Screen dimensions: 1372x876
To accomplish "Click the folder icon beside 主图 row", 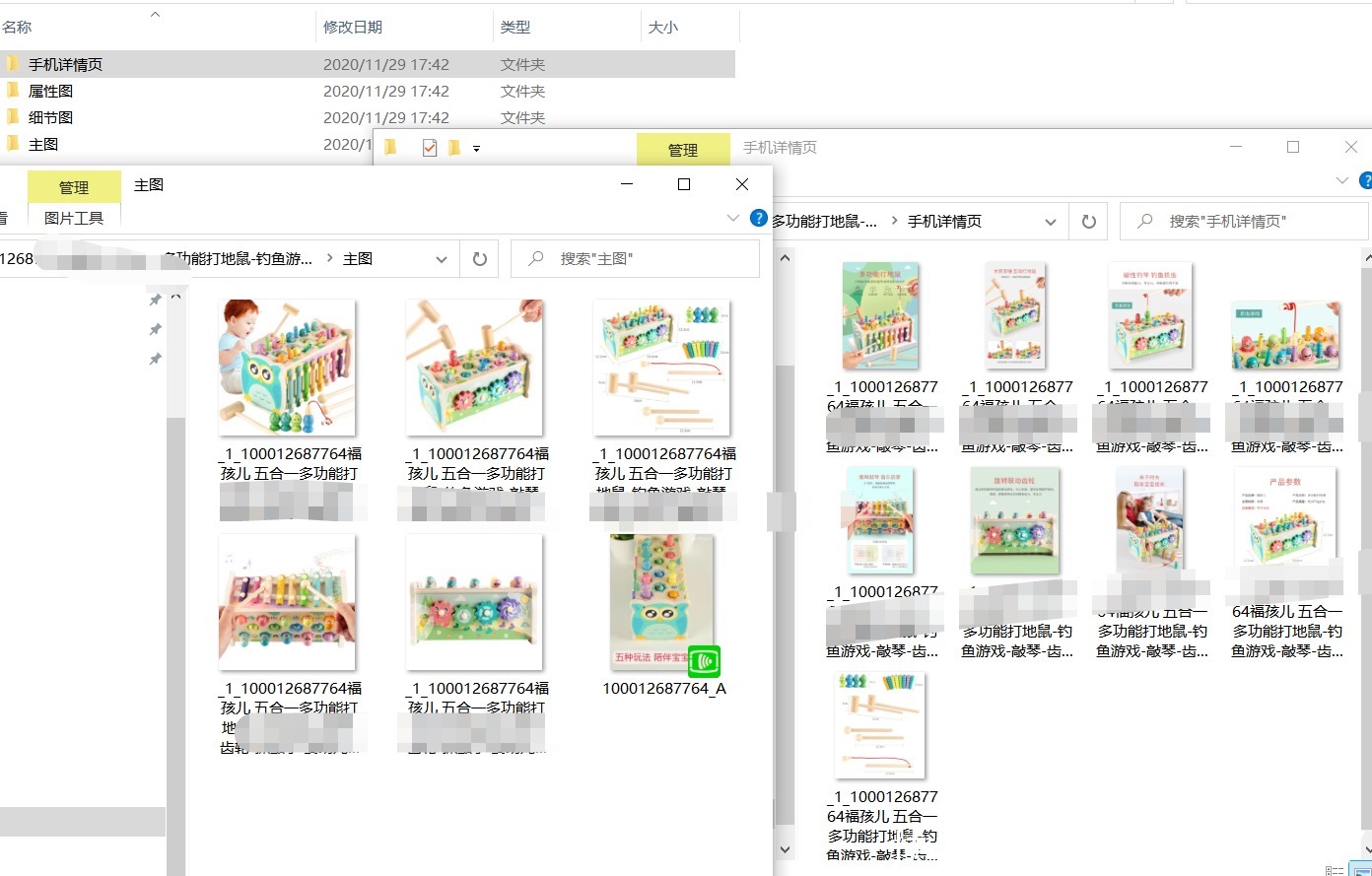I will [12, 144].
